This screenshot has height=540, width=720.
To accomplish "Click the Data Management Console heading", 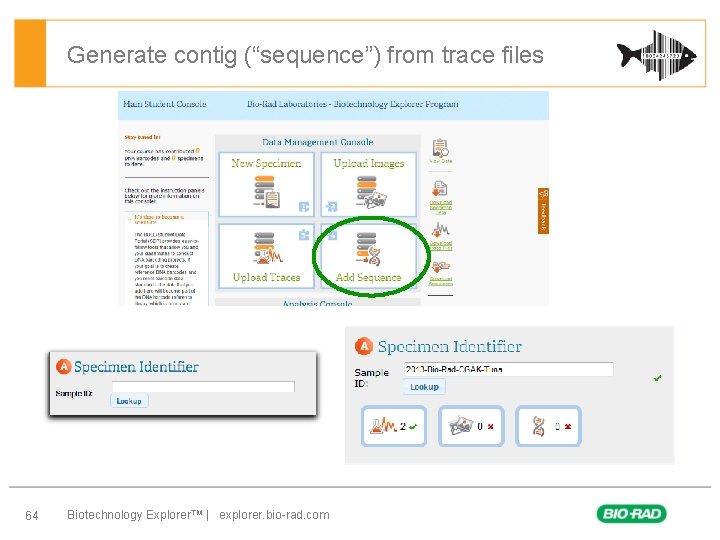I will (318, 142).
